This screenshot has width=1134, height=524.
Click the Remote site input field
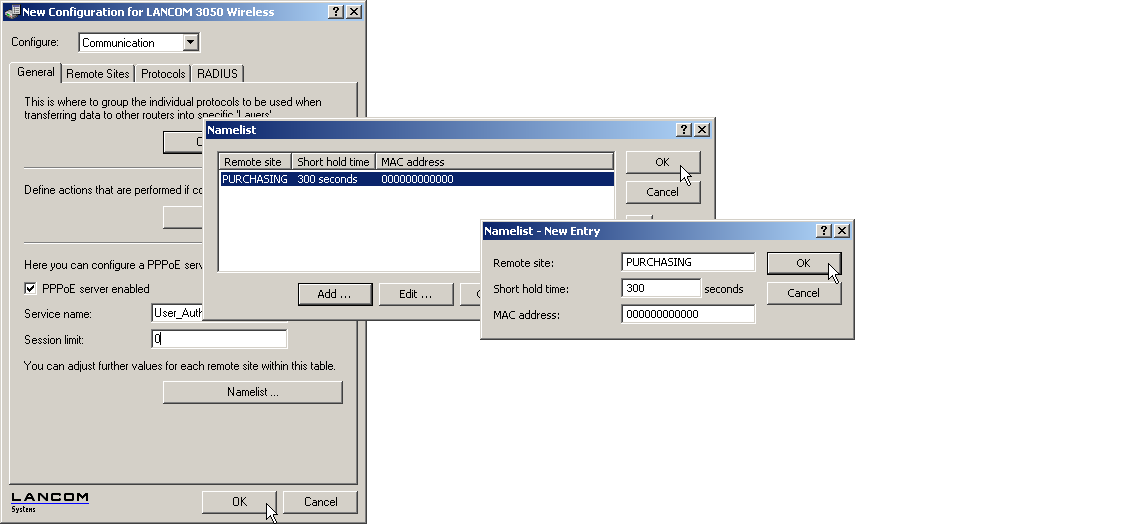(x=687, y=262)
